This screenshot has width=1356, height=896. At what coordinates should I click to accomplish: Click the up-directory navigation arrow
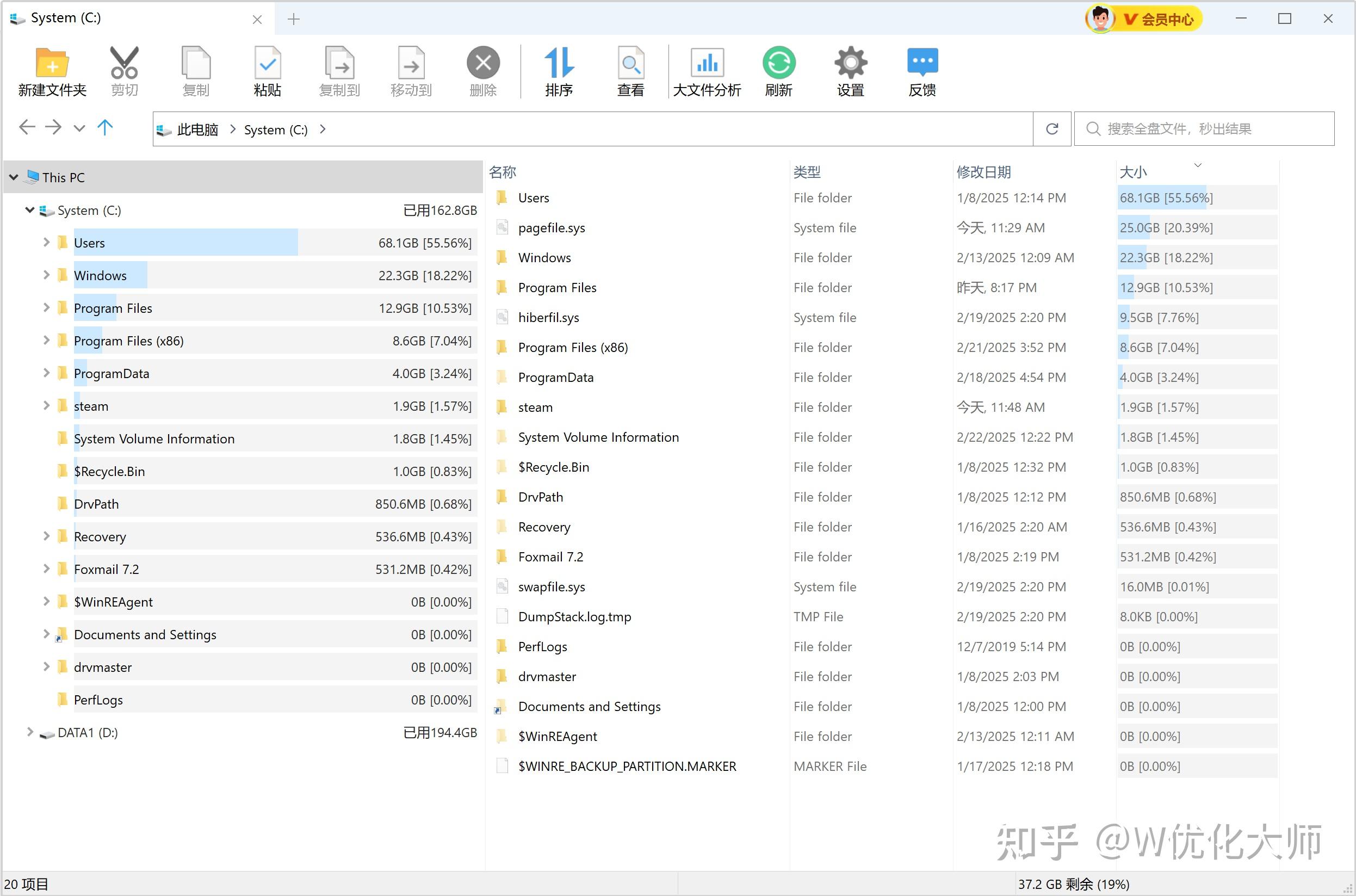click(x=105, y=127)
